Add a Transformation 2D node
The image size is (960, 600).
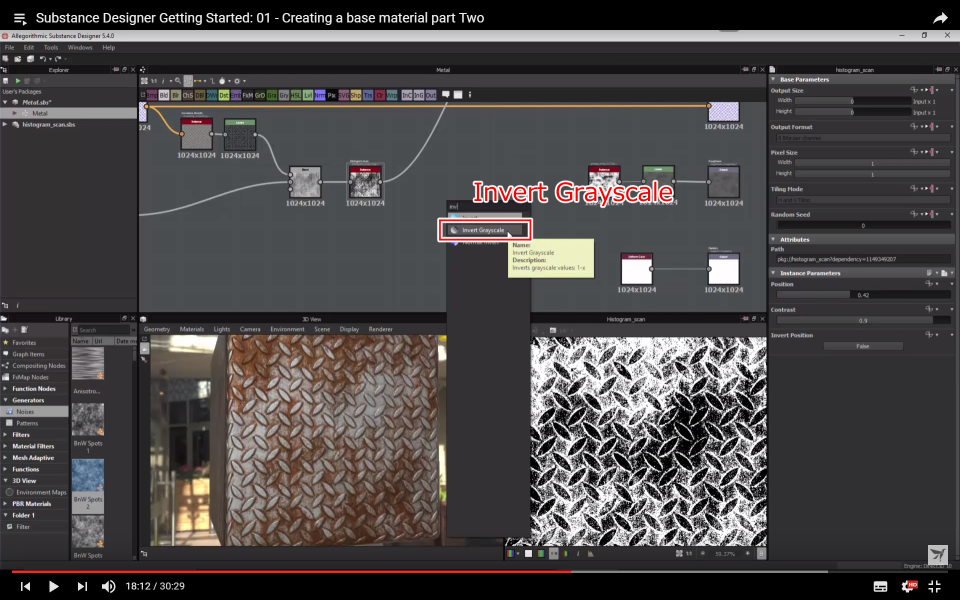(x=367, y=95)
